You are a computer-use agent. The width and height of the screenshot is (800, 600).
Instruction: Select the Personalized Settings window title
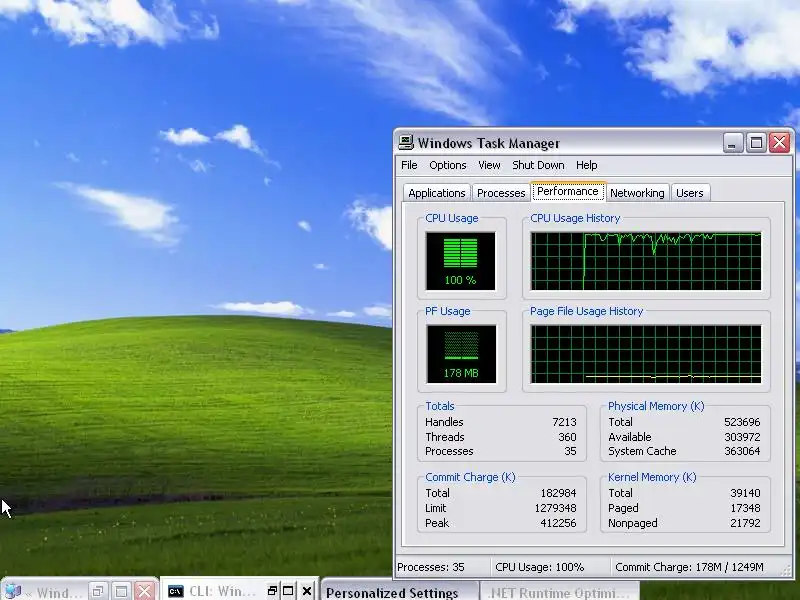392,593
